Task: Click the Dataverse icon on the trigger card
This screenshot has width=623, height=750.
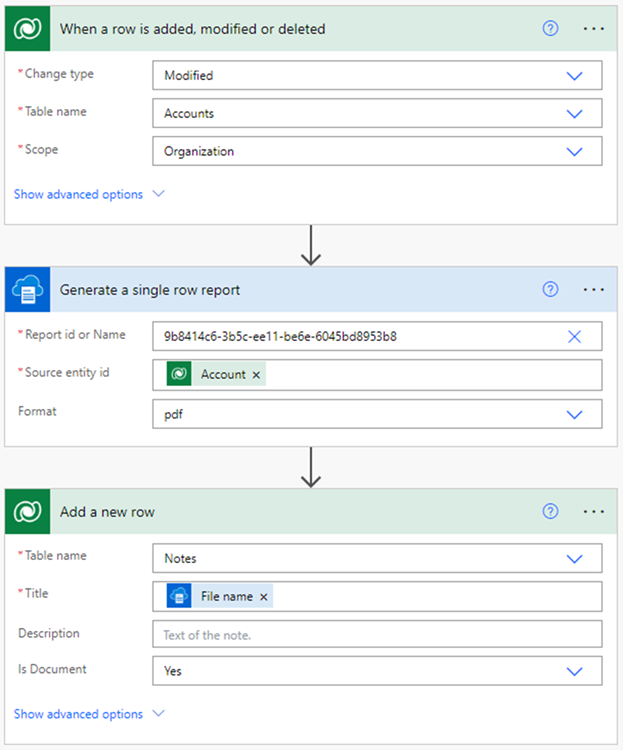Action: click(x=27, y=29)
